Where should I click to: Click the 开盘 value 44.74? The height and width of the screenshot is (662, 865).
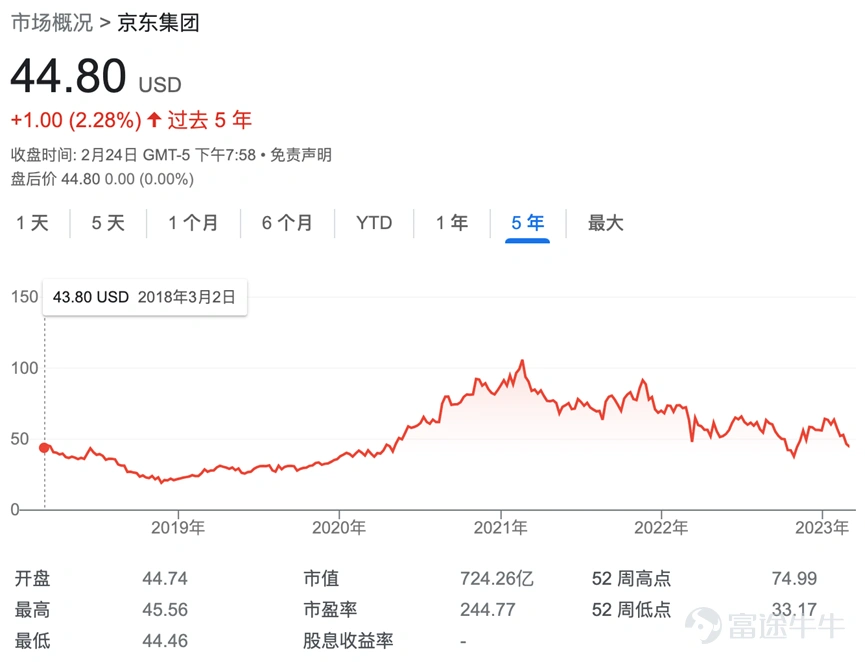(165, 578)
